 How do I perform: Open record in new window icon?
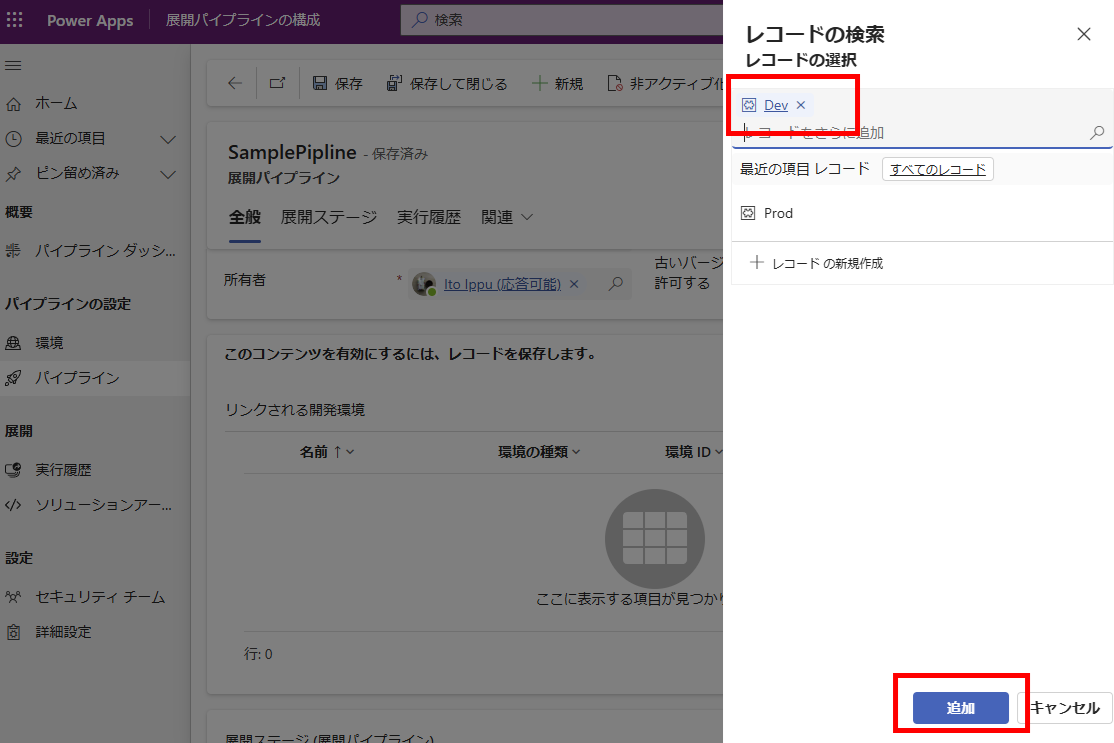click(x=278, y=84)
